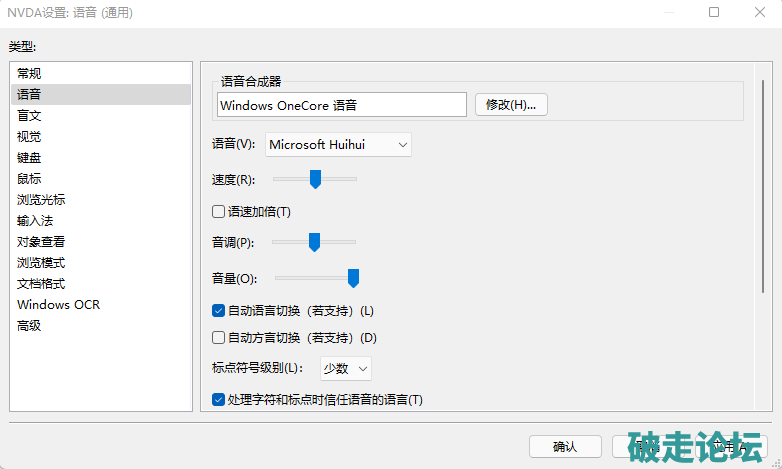Screen dimensions: 782x469
Task: Enable 自动方言切换 checkbox
Action: tap(219, 337)
